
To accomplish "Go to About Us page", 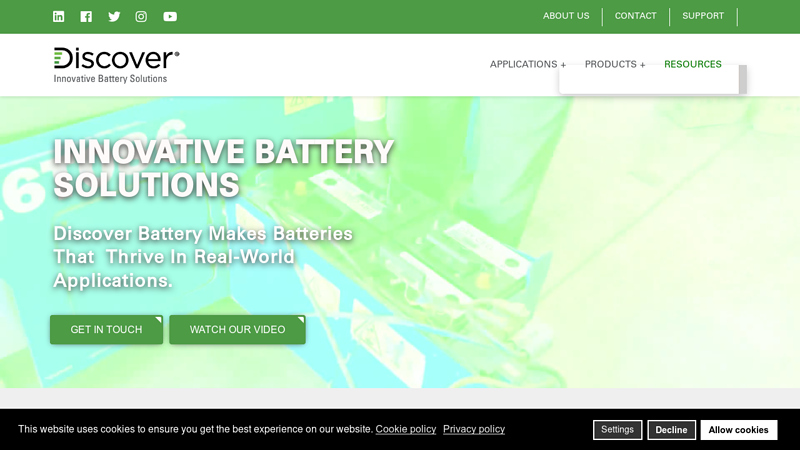I will 566,16.
